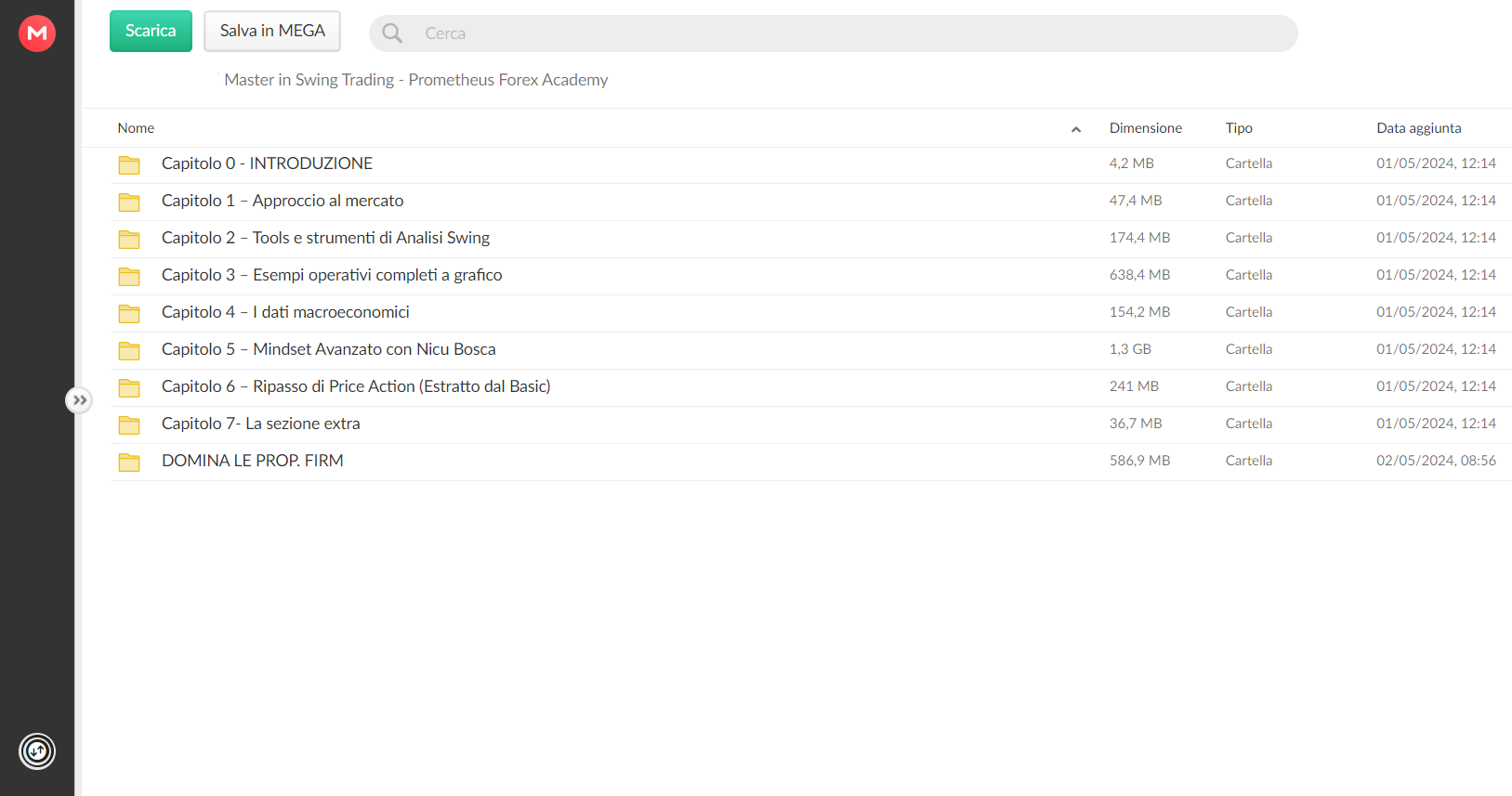Click folder icon of Capitolo 6 row
The height and width of the screenshot is (796, 1512).
(129, 388)
